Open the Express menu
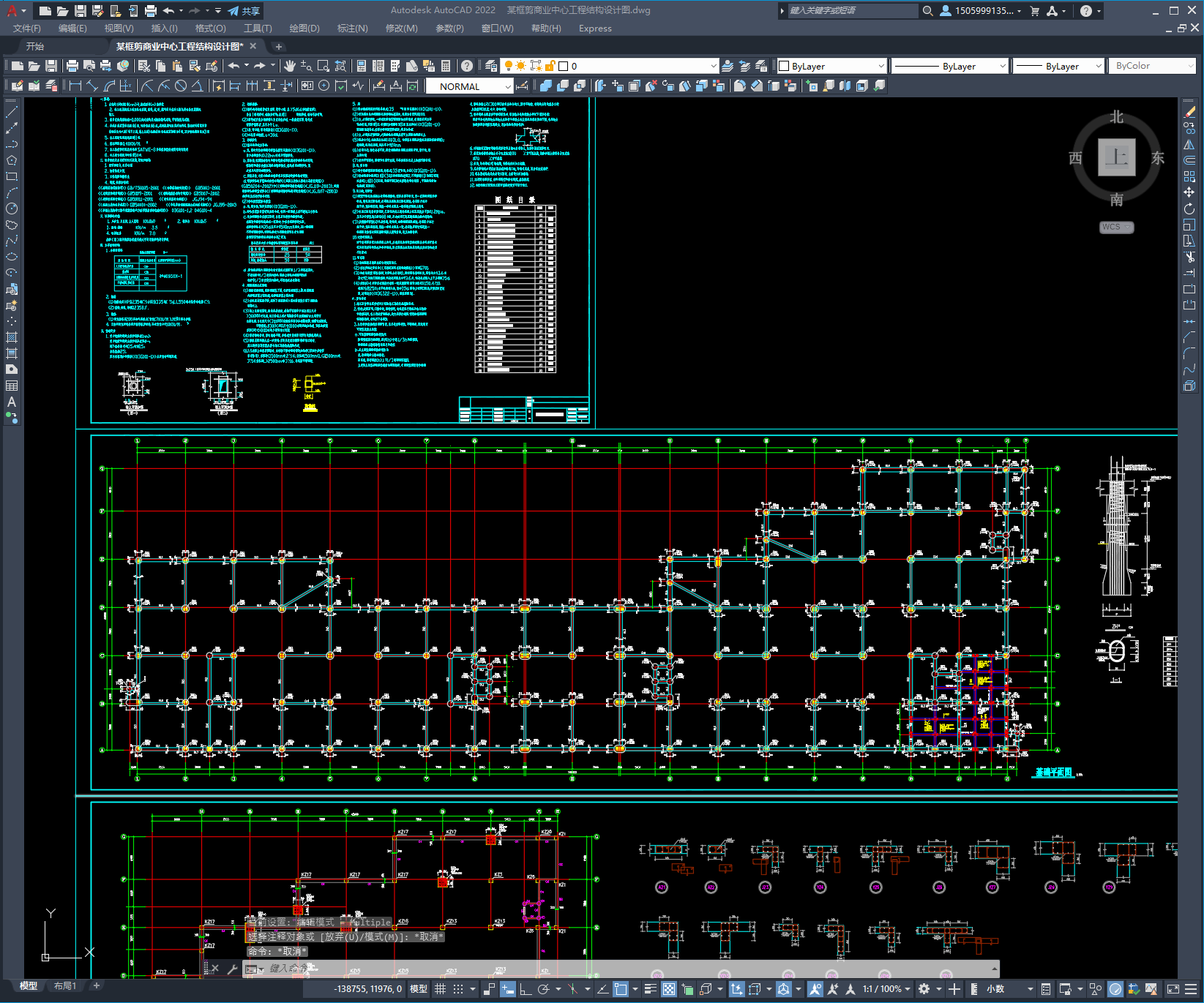1204x1003 pixels. pyautogui.click(x=595, y=29)
